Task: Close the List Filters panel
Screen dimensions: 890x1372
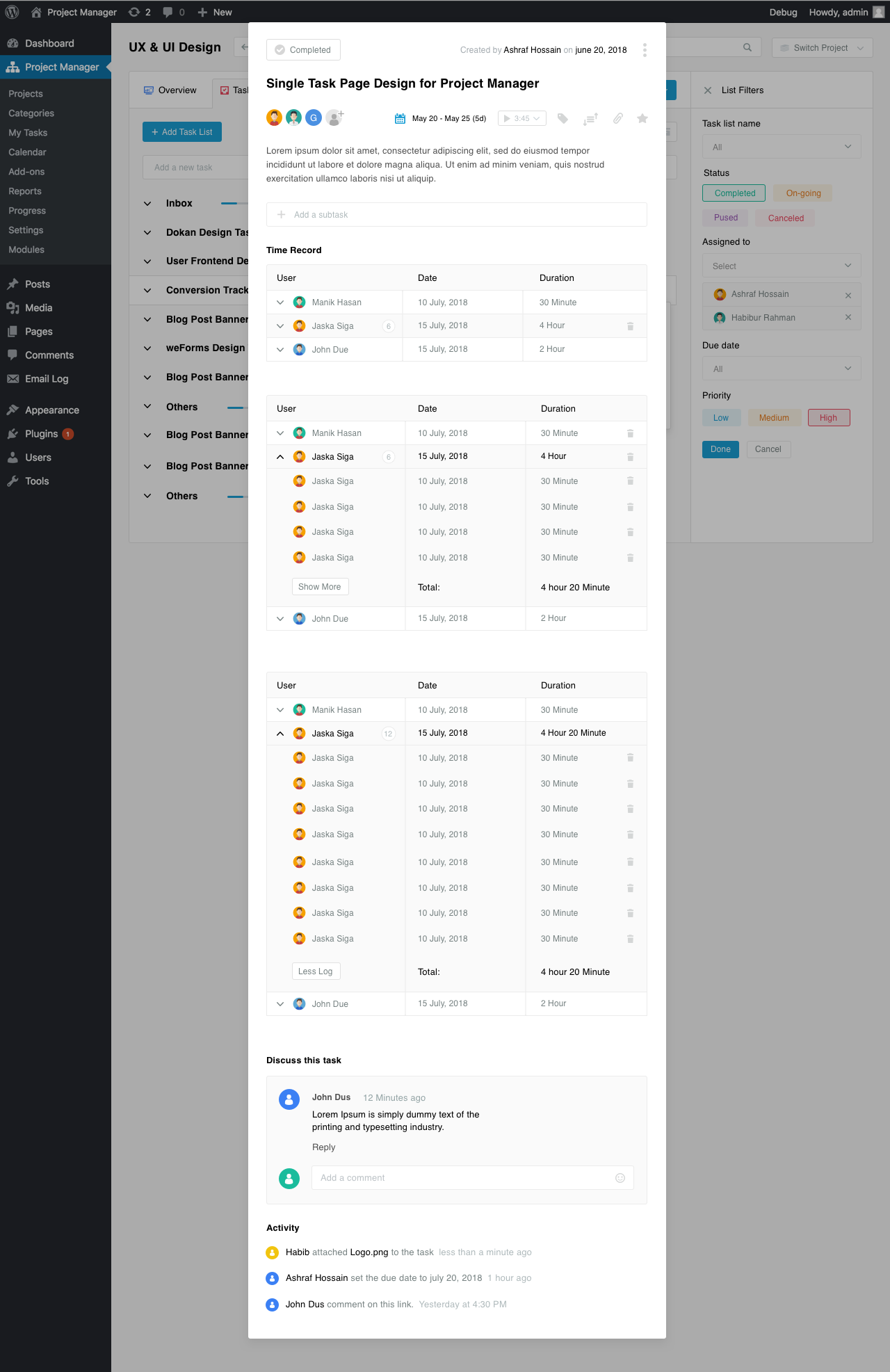Action: [708, 90]
